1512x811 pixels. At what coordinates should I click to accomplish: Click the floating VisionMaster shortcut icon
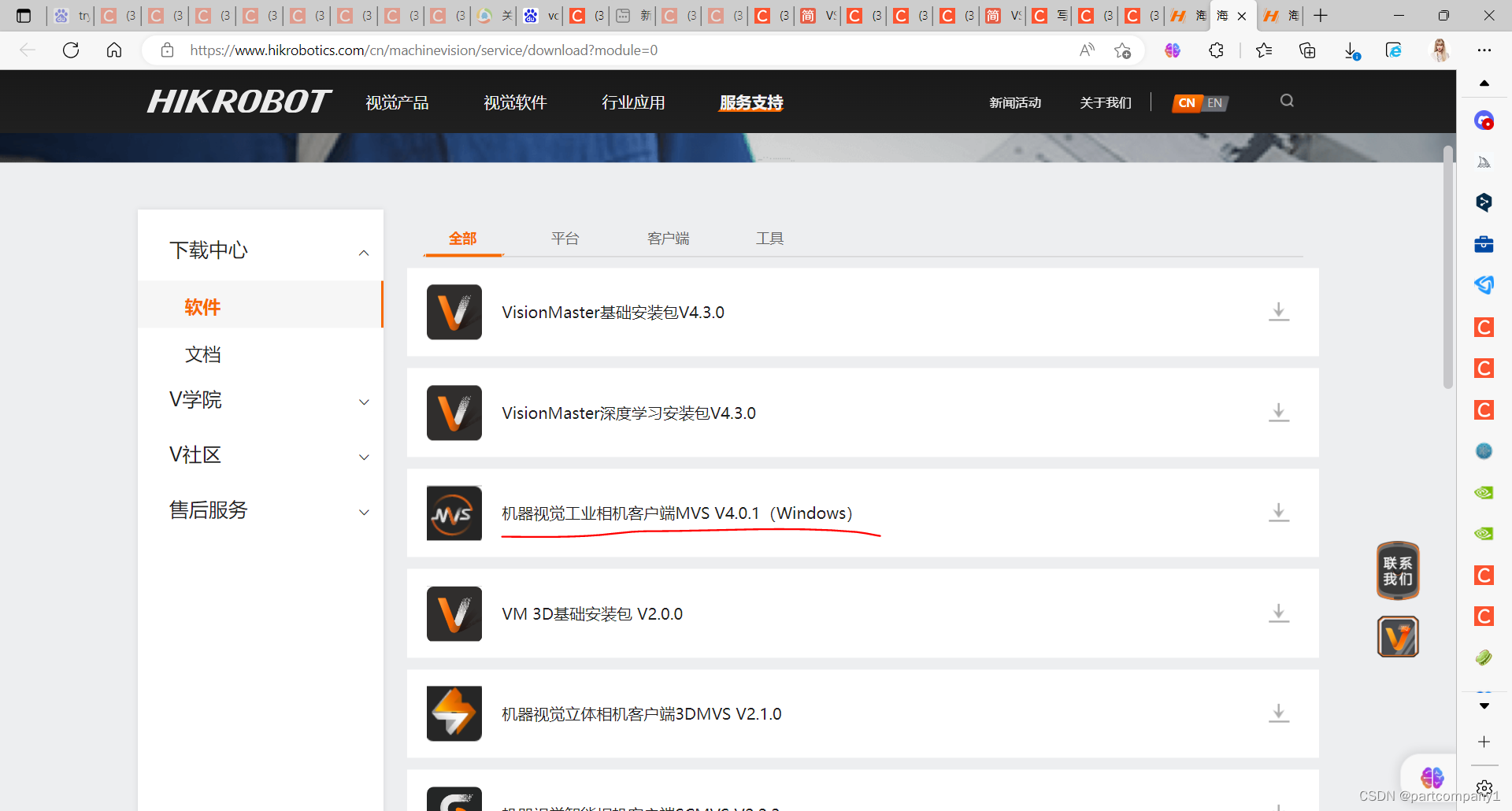coord(1398,636)
